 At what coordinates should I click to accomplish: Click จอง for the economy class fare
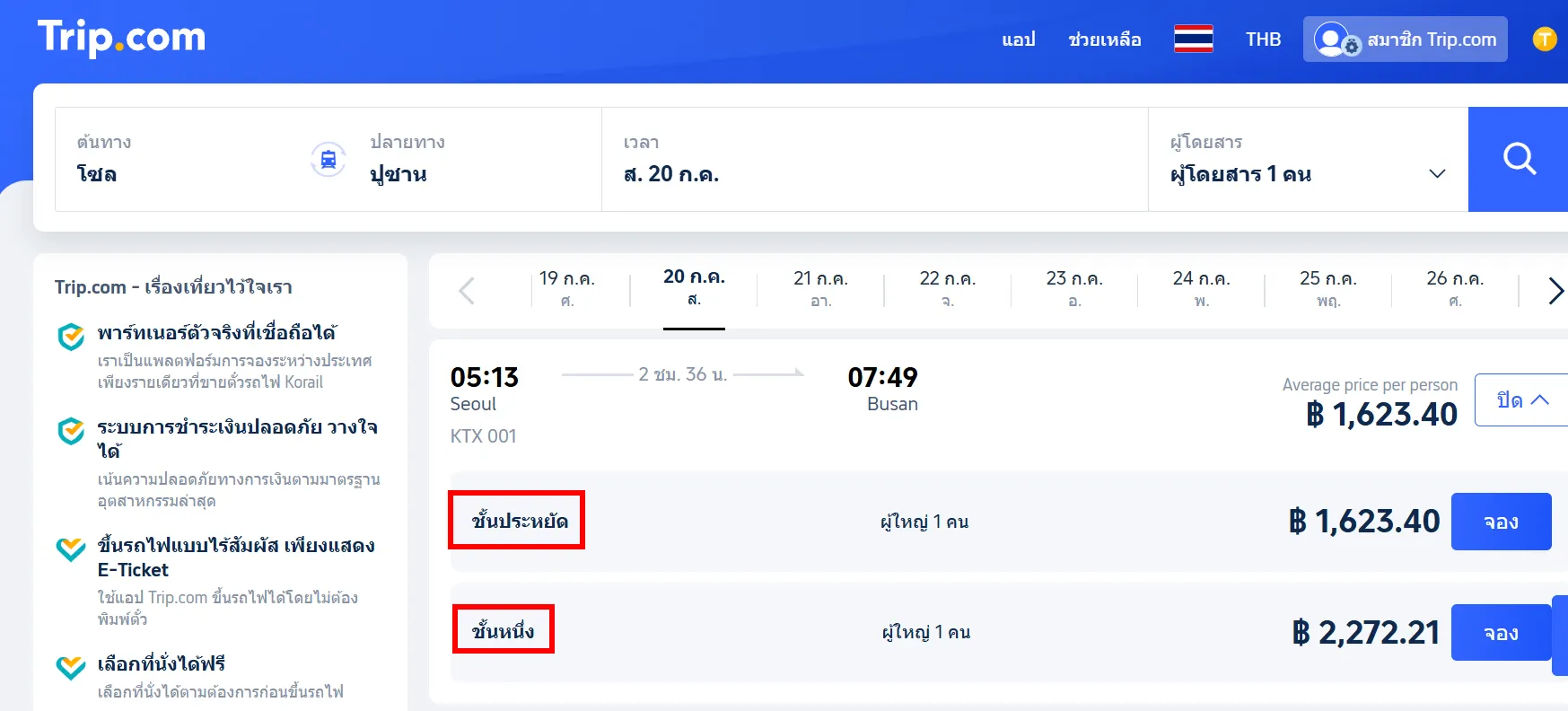[x=1501, y=521]
